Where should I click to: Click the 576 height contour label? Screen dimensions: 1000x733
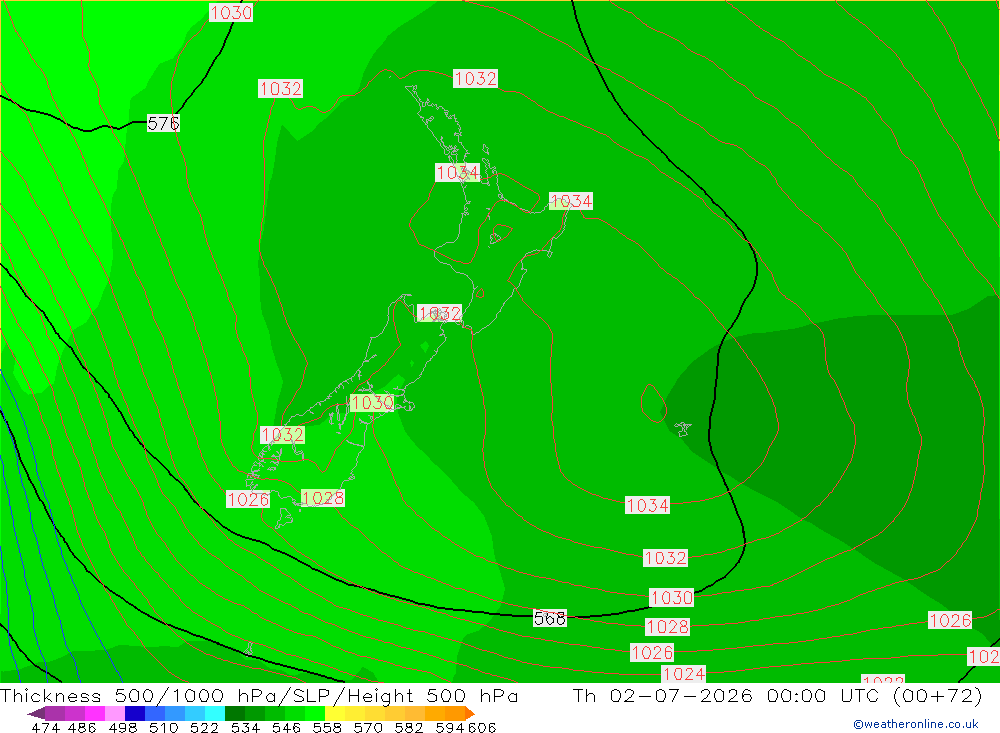[163, 123]
